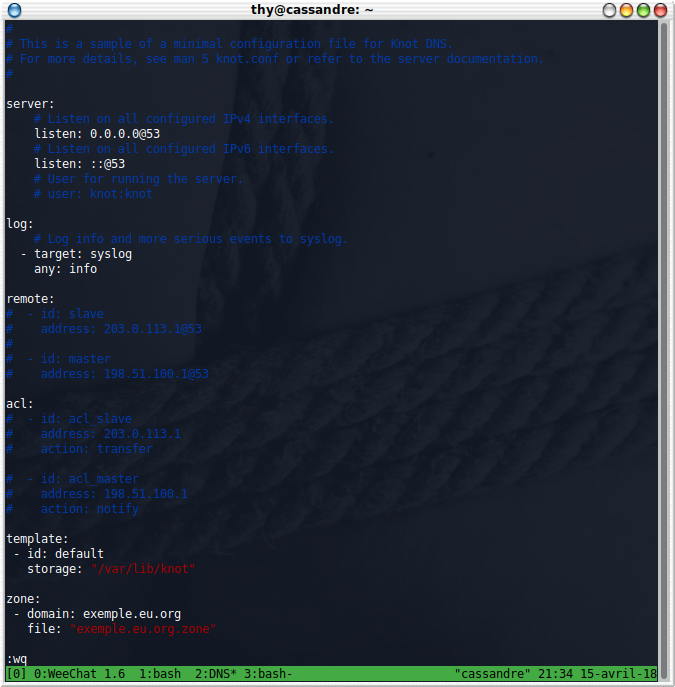Click the 21:34 clock in status bar
Image resolution: width=675 pixels, height=687 pixels.
click(x=555, y=673)
